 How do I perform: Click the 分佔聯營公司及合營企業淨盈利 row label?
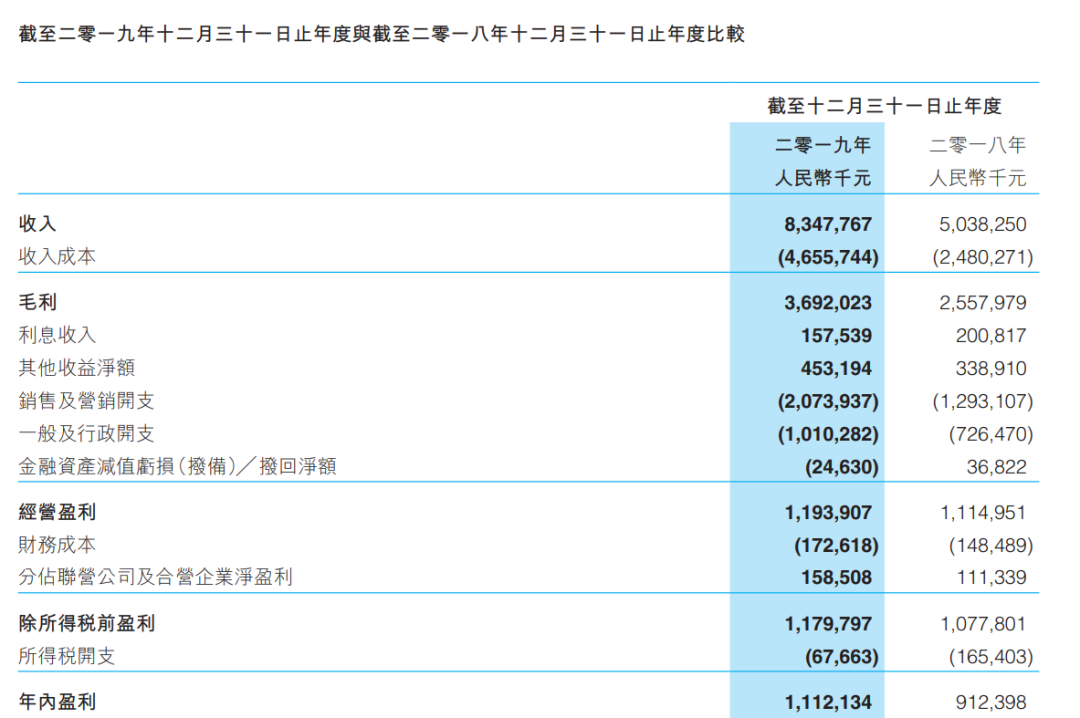tap(156, 577)
